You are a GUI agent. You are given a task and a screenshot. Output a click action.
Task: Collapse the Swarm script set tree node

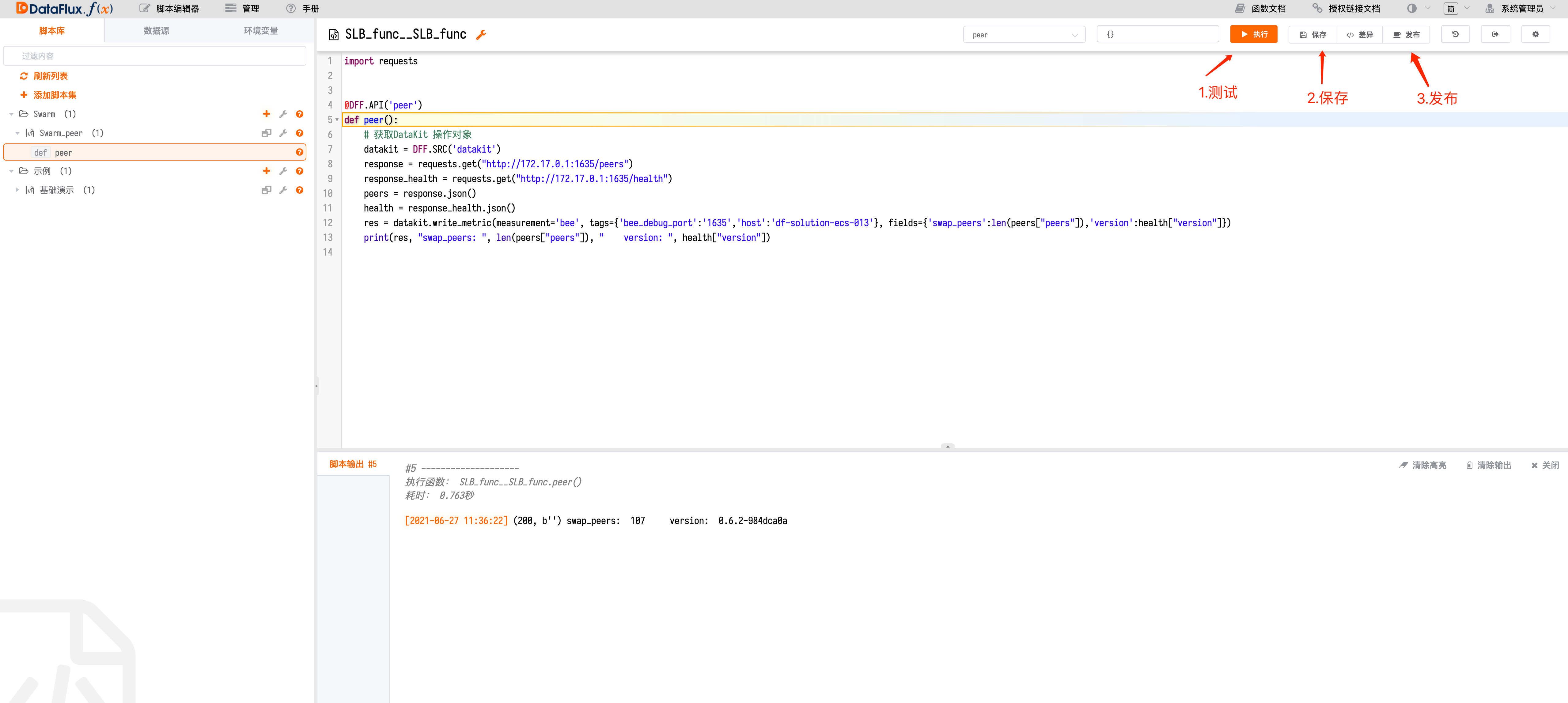click(12, 114)
